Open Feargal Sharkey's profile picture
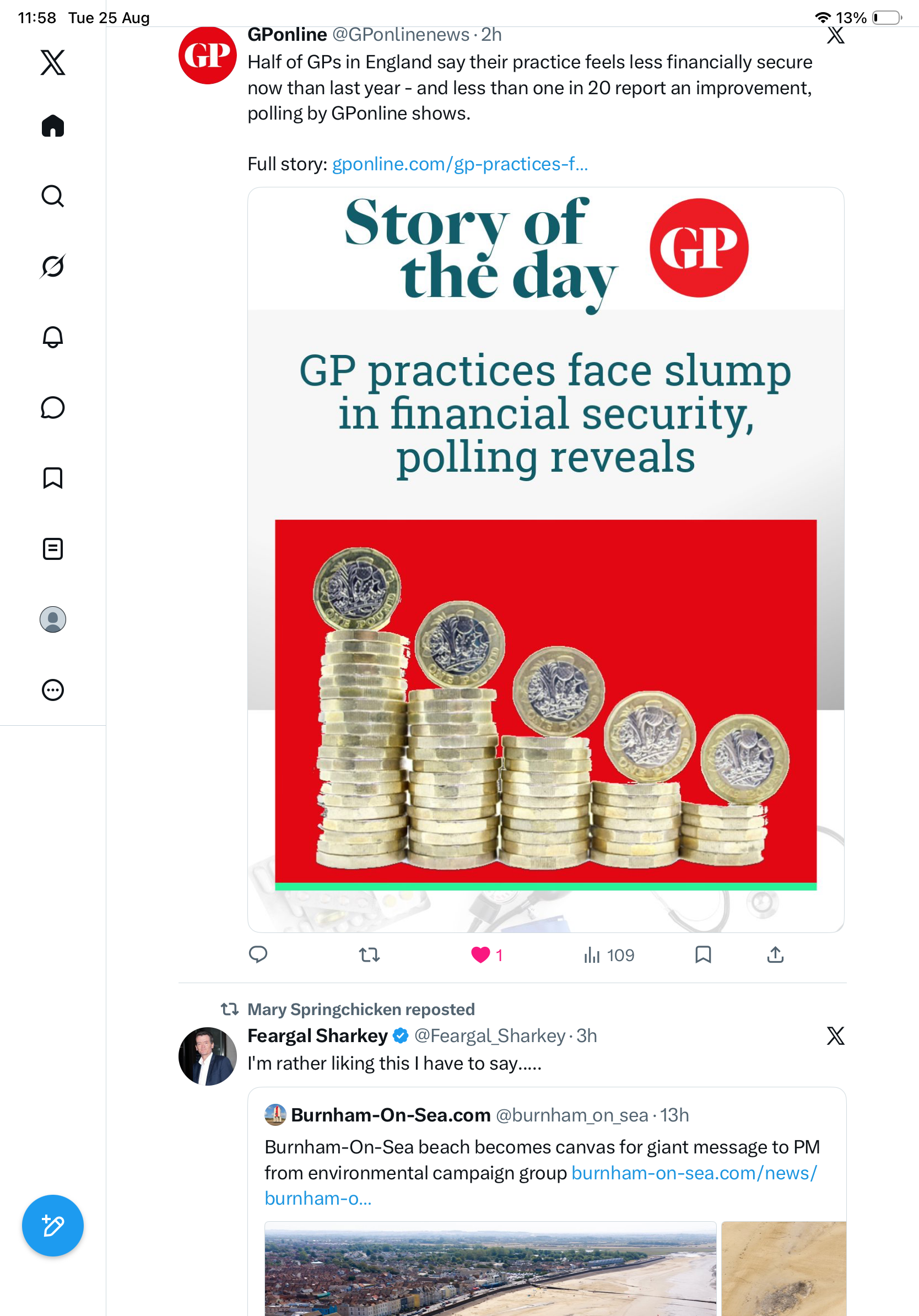The height and width of the screenshot is (1316, 919). click(207, 1056)
